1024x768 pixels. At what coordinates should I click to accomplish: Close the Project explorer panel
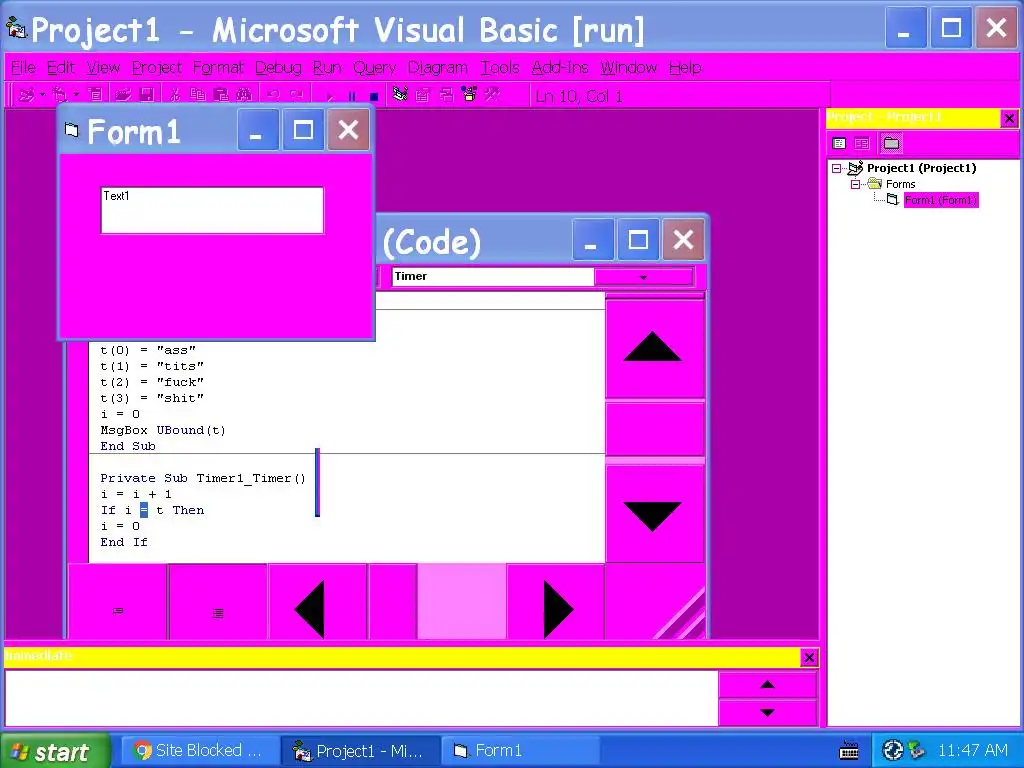(1009, 118)
